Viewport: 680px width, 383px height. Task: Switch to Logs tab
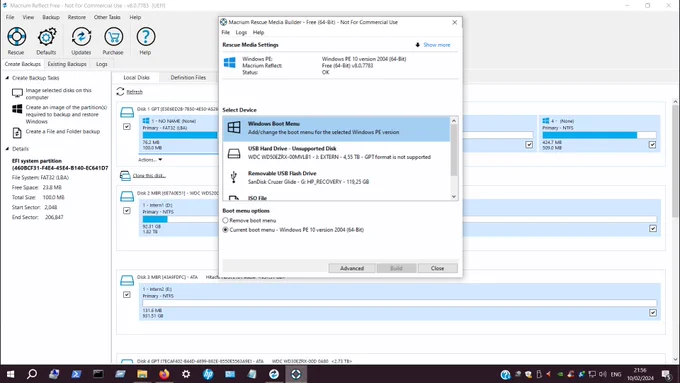click(102, 64)
